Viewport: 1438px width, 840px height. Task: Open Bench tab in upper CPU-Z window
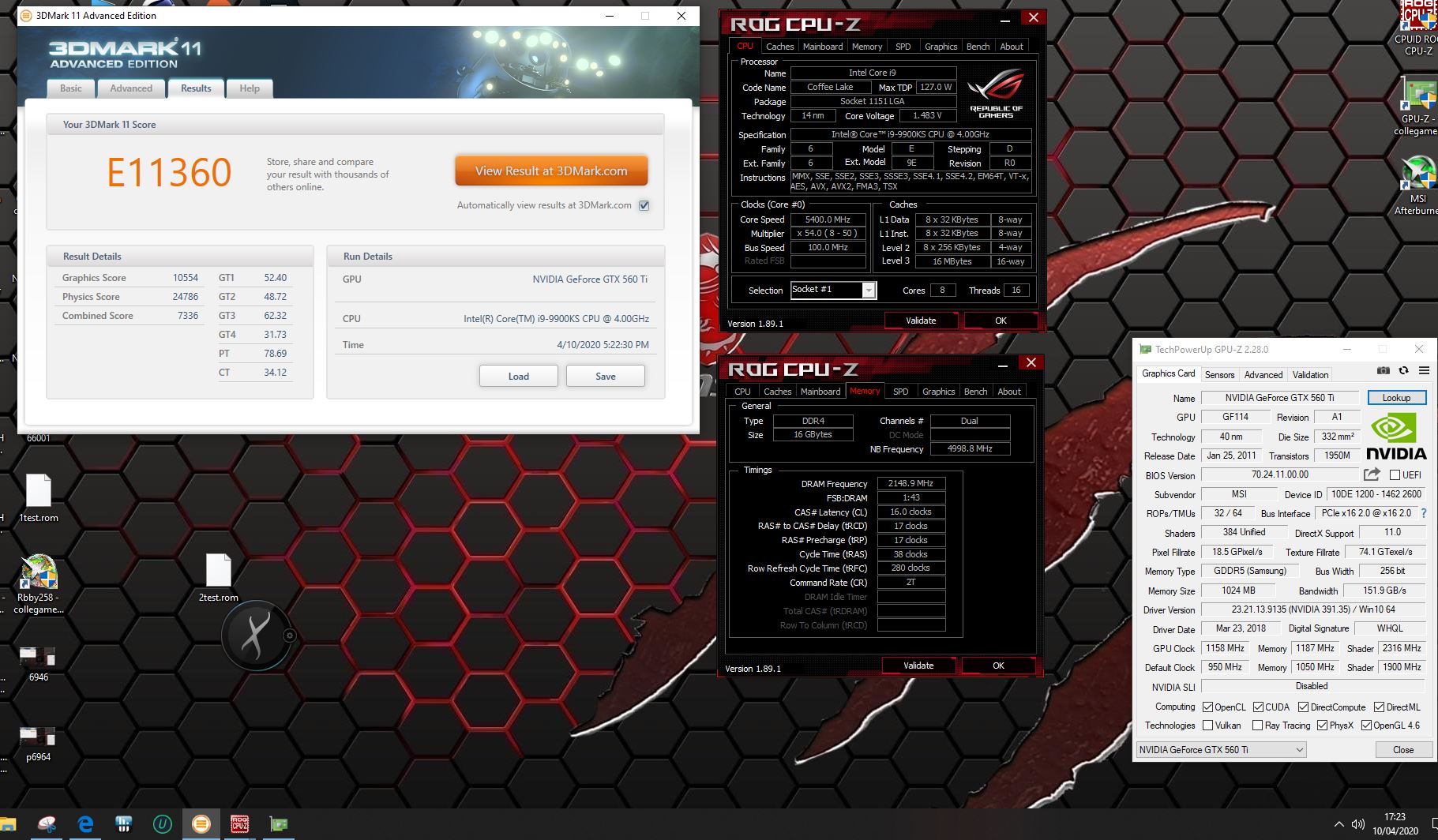(x=978, y=47)
